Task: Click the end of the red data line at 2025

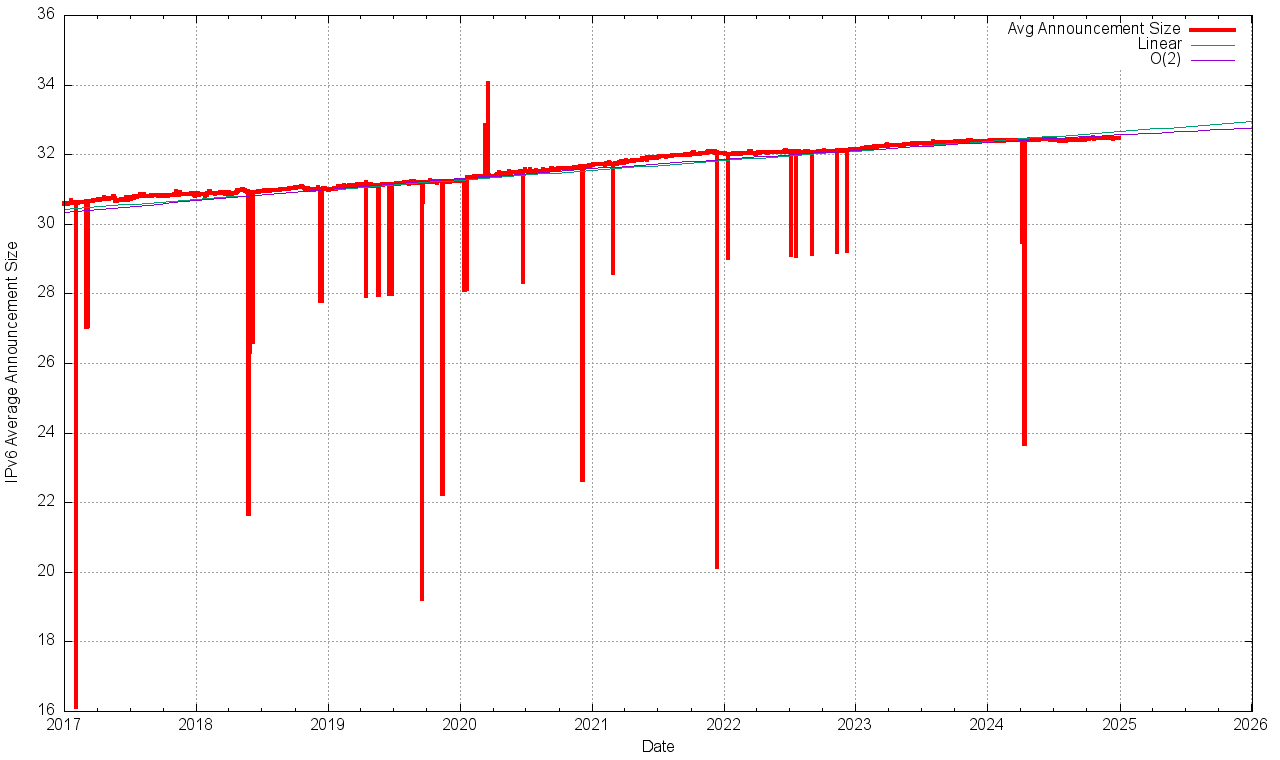Action: (x=1118, y=137)
